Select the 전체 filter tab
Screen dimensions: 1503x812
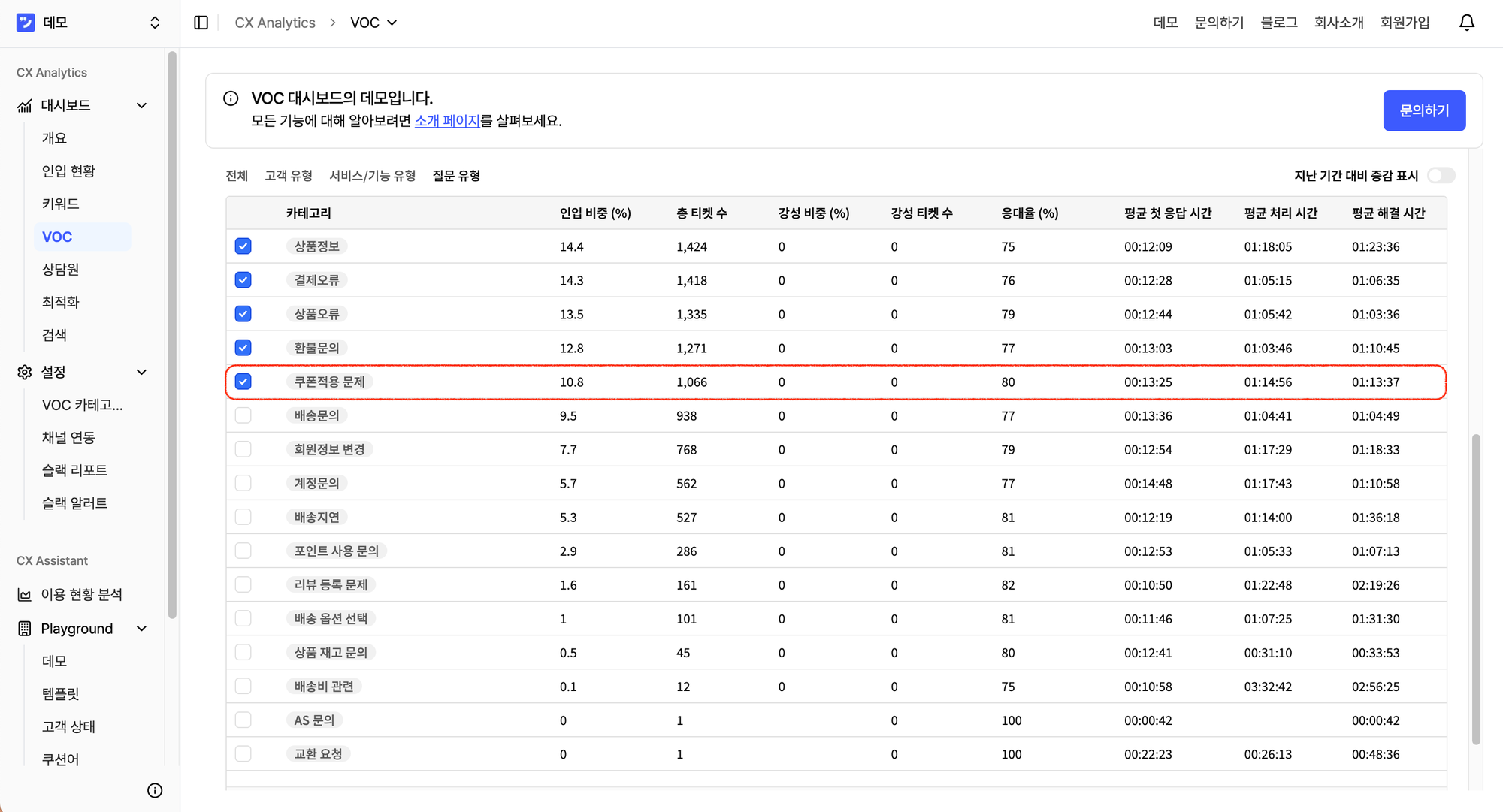click(237, 175)
